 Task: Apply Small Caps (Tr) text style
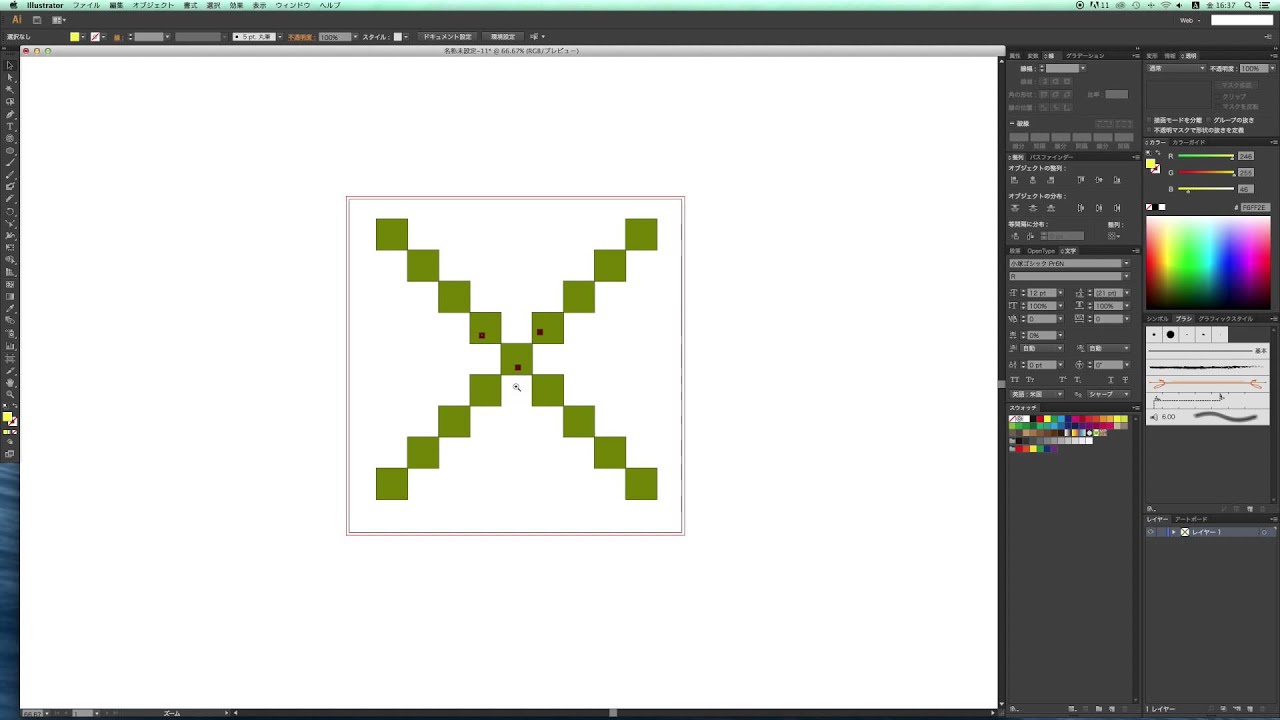pyautogui.click(x=1030, y=380)
